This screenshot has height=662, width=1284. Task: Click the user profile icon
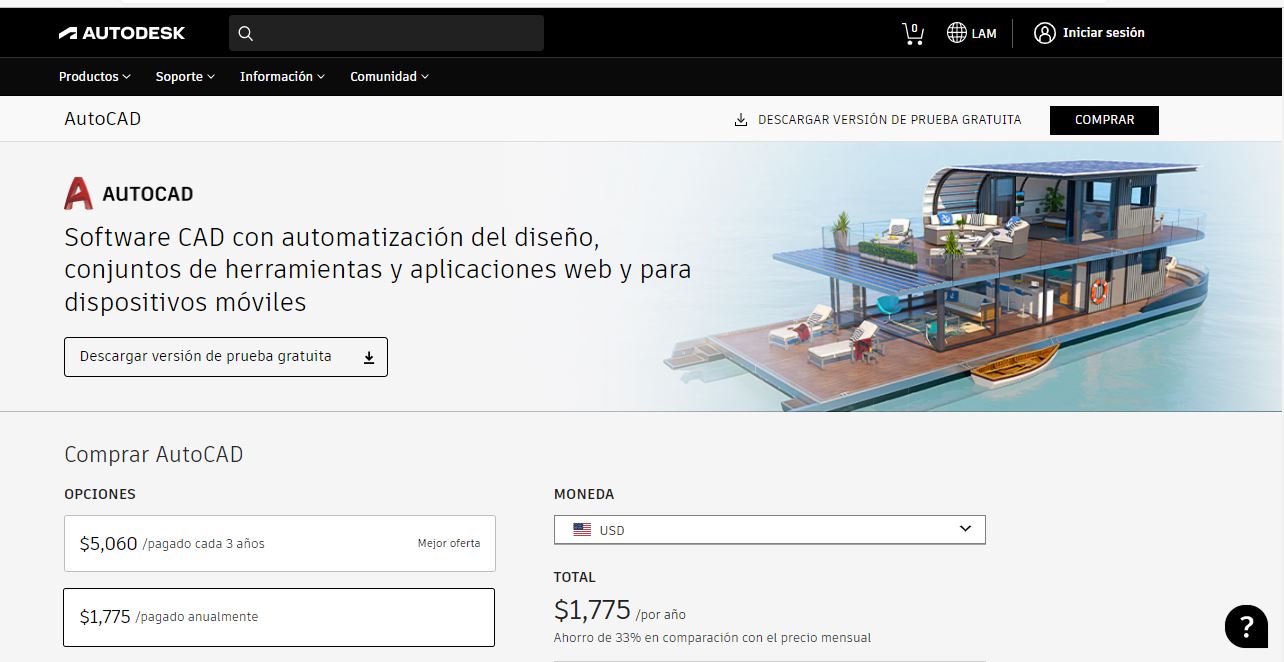point(1045,33)
